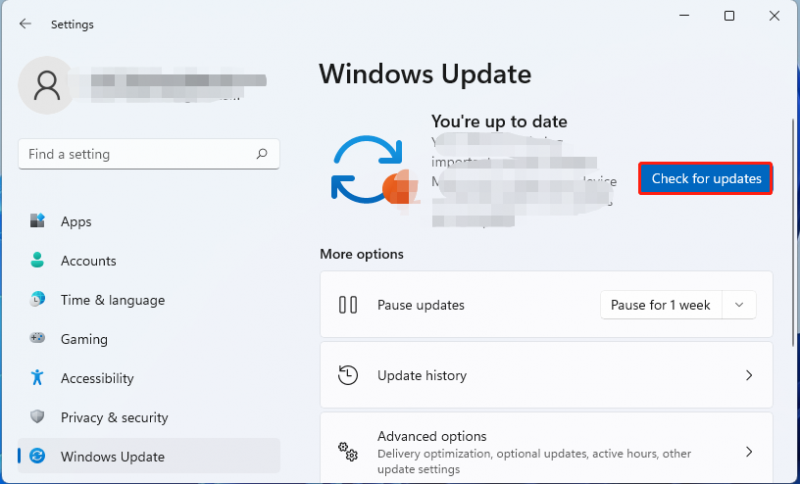This screenshot has height=484, width=800.
Task: Close the Settings window
Action: coord(774,16)
